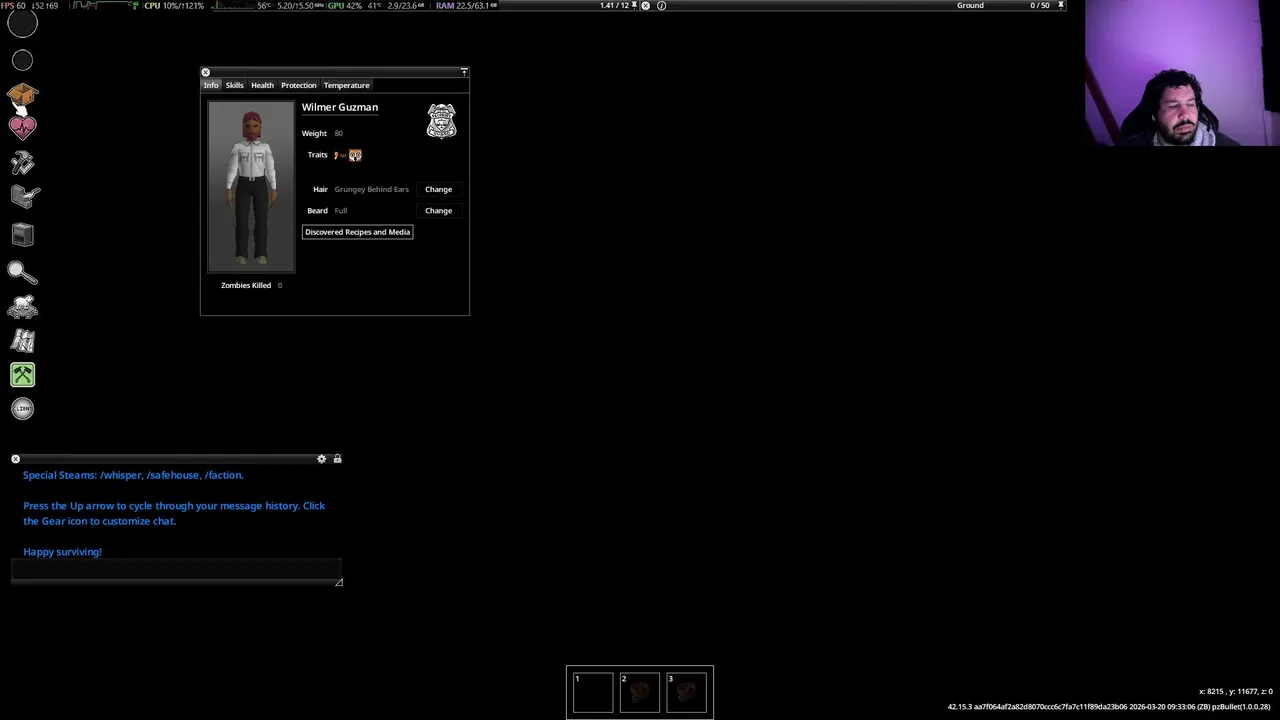Open the Protection tab
The width and height of the screenshot is (1280, 720).
pyautogui.click(x=298, y=85)
